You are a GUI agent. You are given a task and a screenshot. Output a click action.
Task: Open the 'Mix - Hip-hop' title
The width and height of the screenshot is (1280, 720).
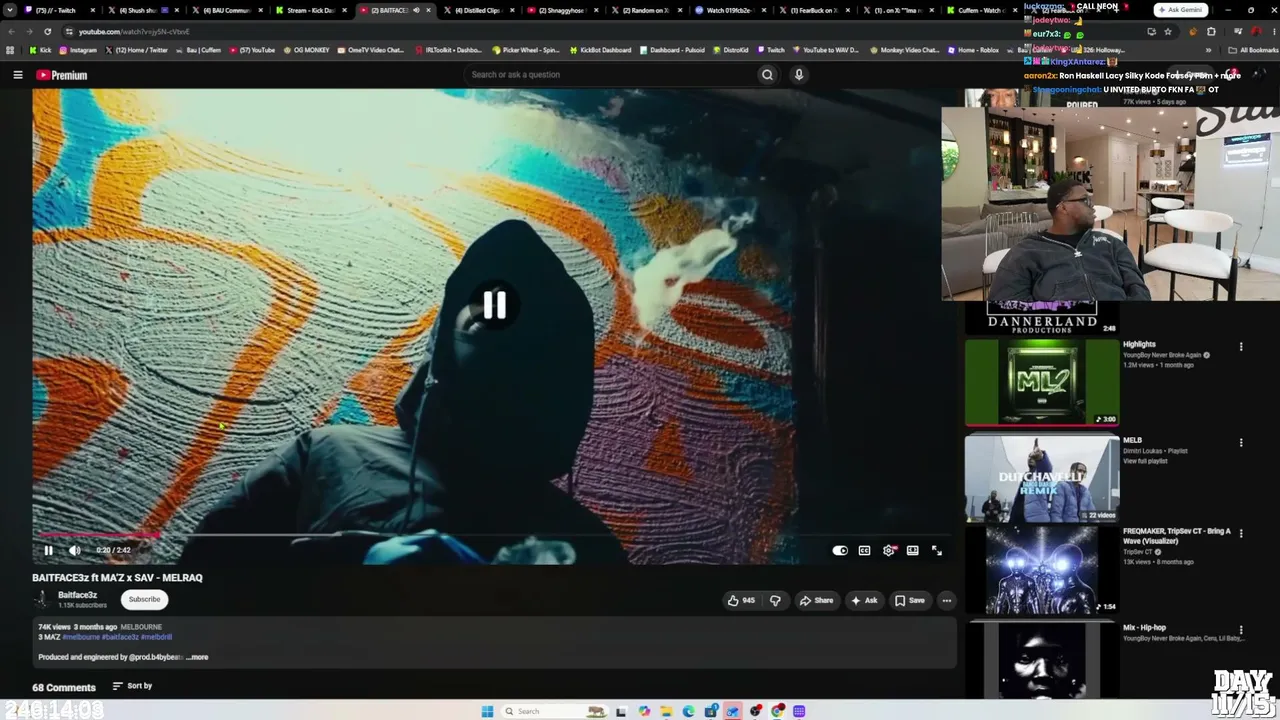pos(1144,628)
